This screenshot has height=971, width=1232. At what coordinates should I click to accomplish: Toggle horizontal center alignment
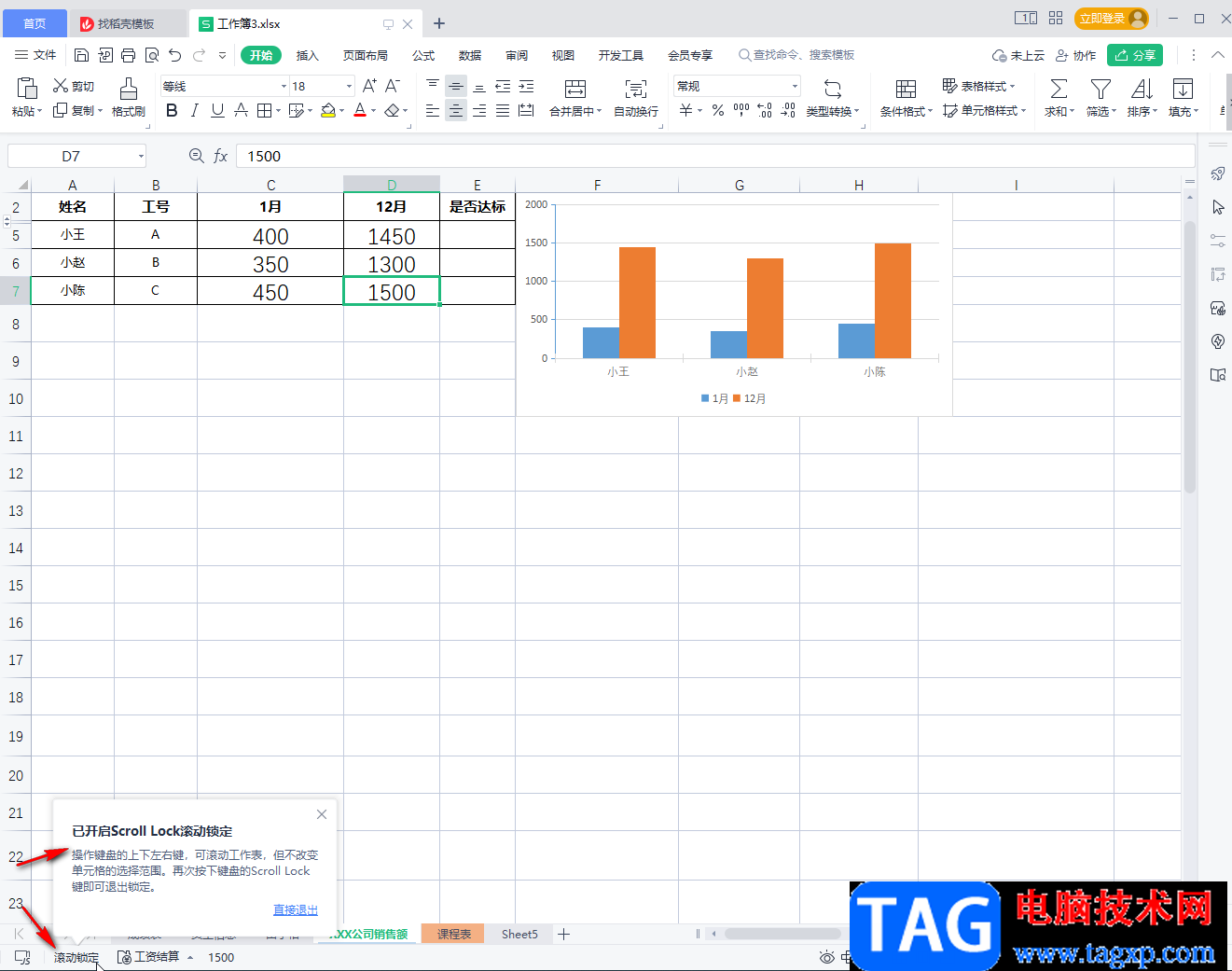(x=456, y=110)
